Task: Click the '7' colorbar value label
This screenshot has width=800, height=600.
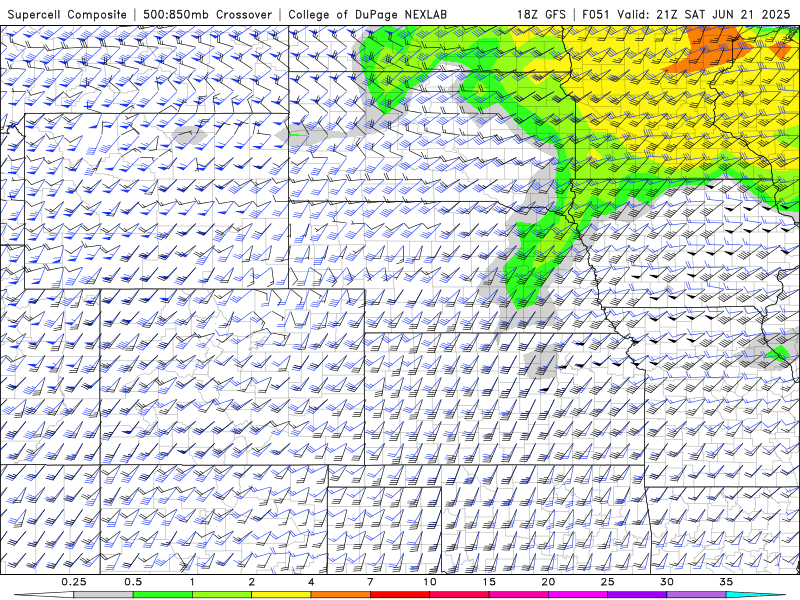Action: [x=370, y=582]
